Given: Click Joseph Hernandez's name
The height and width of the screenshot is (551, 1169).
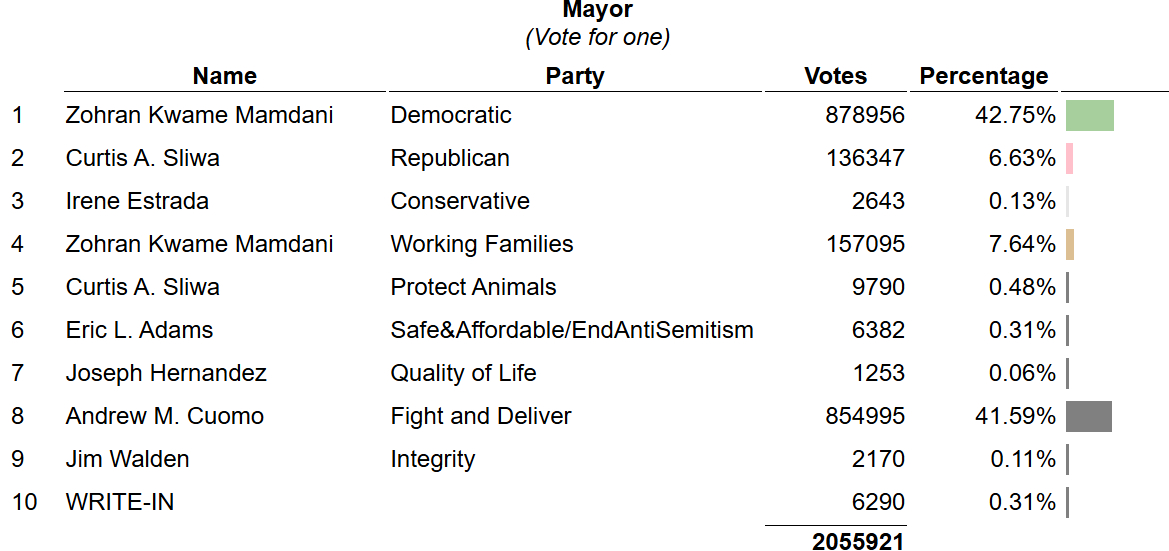Looking at the screenshot, I should tap(166, 373).
